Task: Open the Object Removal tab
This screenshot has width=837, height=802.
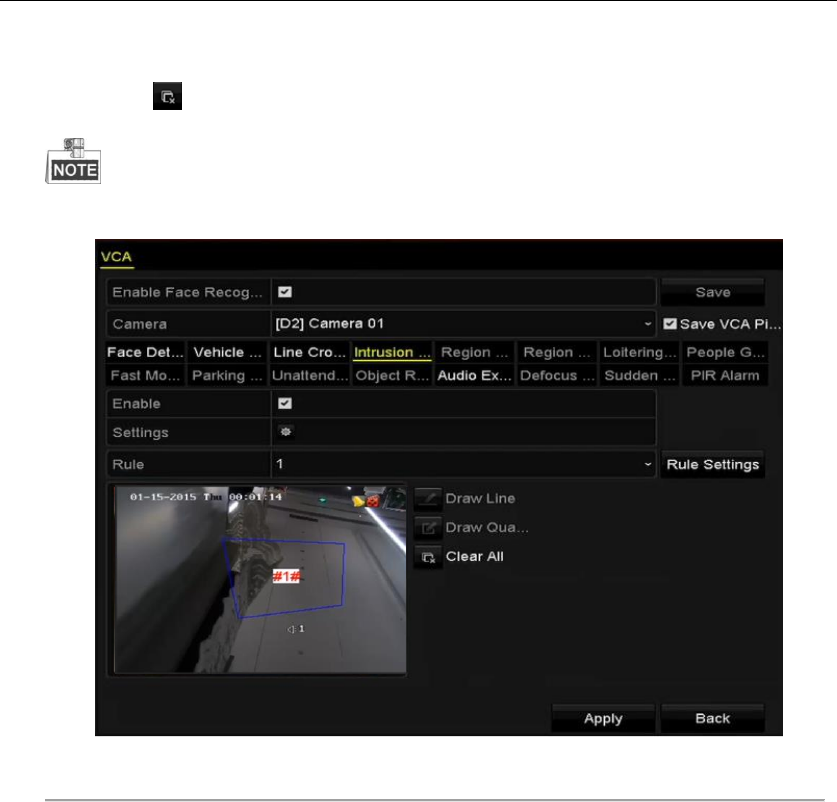Action: [392, 376]
